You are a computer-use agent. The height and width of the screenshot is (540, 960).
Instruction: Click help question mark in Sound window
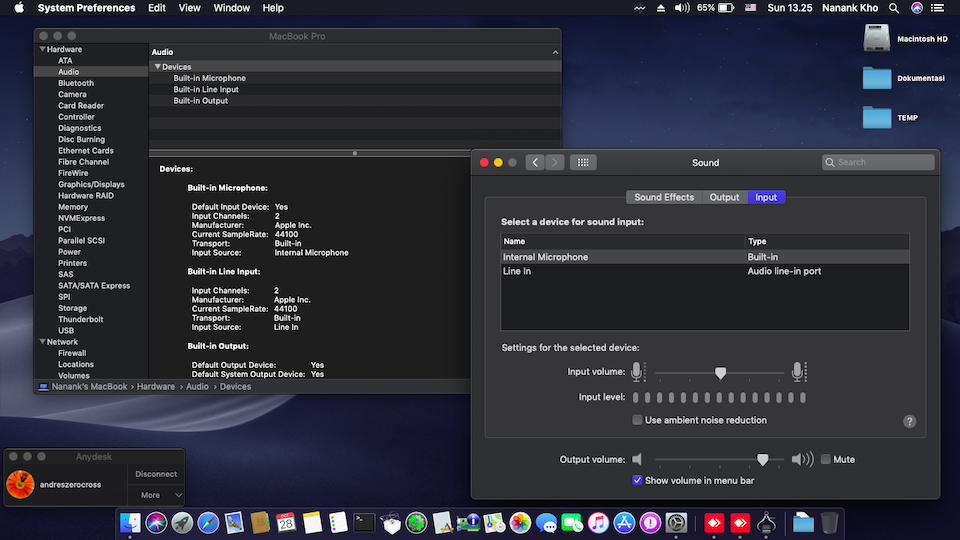909,421
